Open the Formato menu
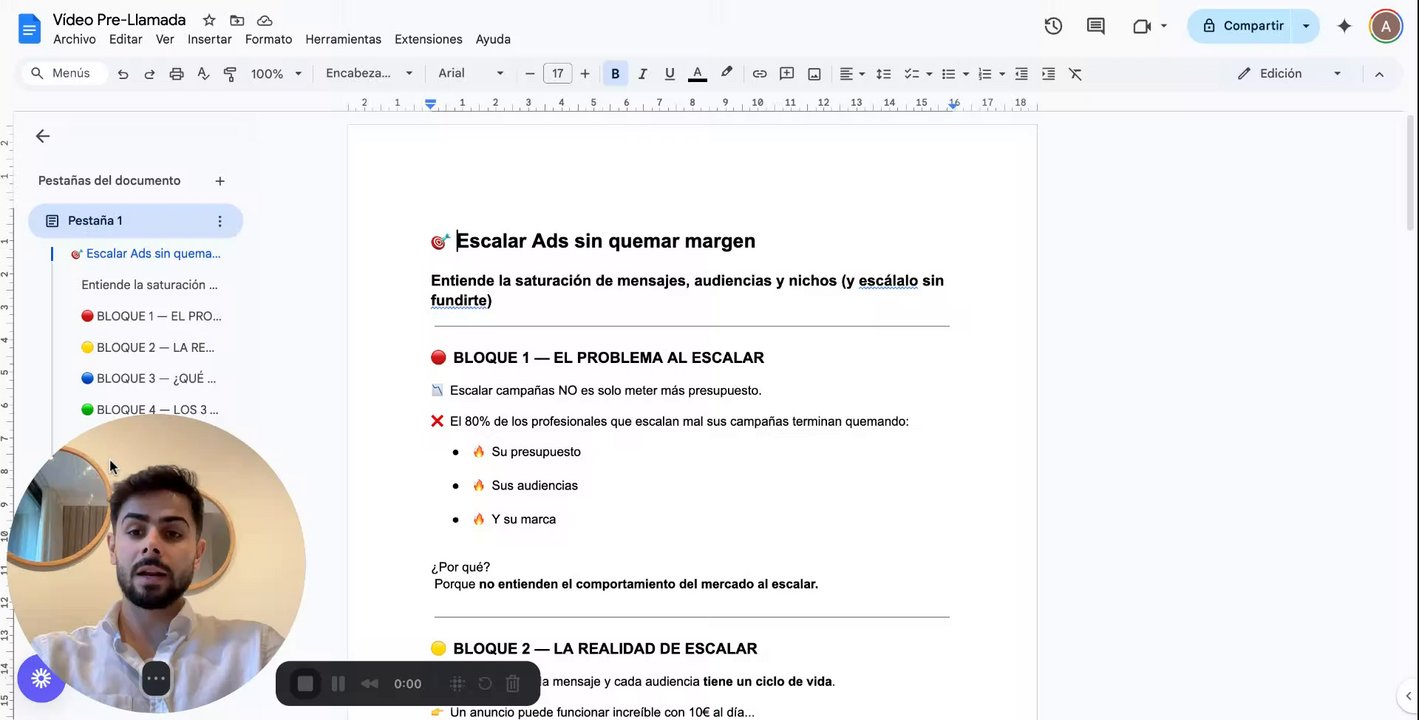This screenshot has height=720, width=1419. click(268, 39)
